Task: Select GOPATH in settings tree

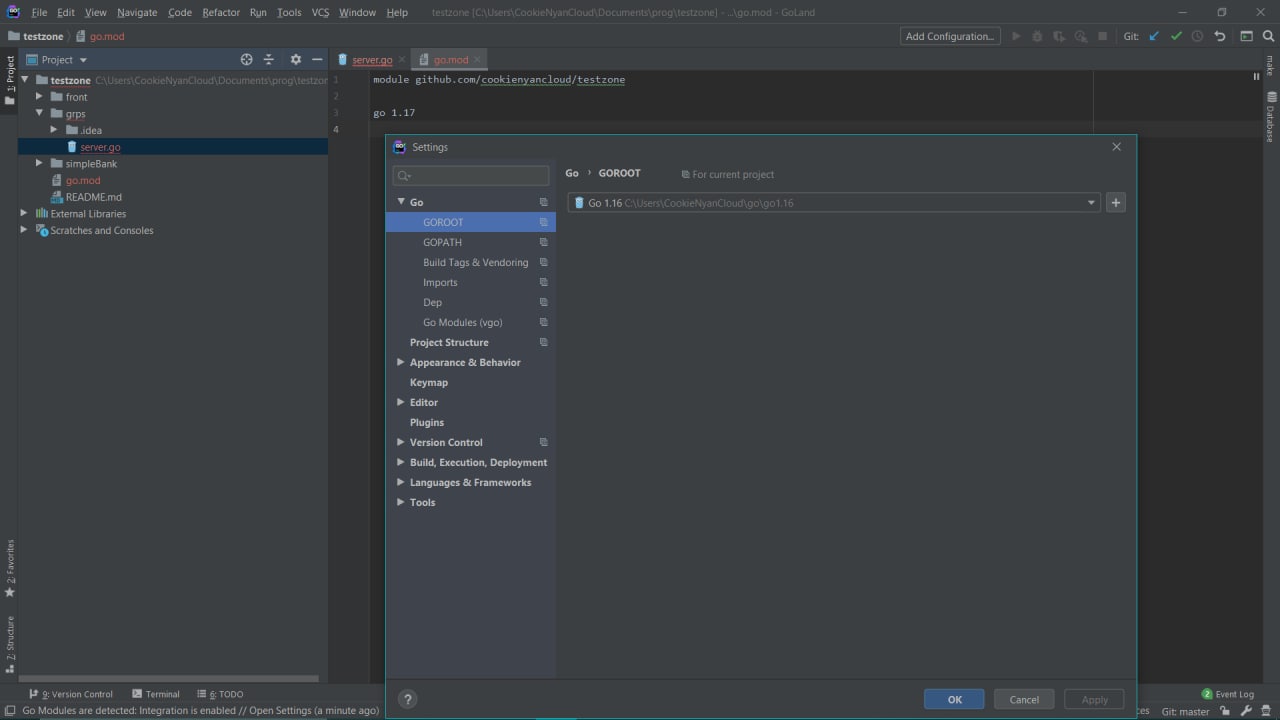Action: tap(442, 242)
